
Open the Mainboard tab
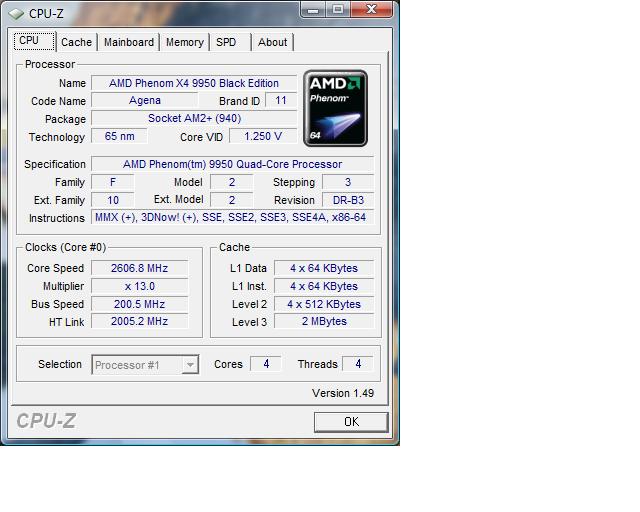(x=129, y=42)
